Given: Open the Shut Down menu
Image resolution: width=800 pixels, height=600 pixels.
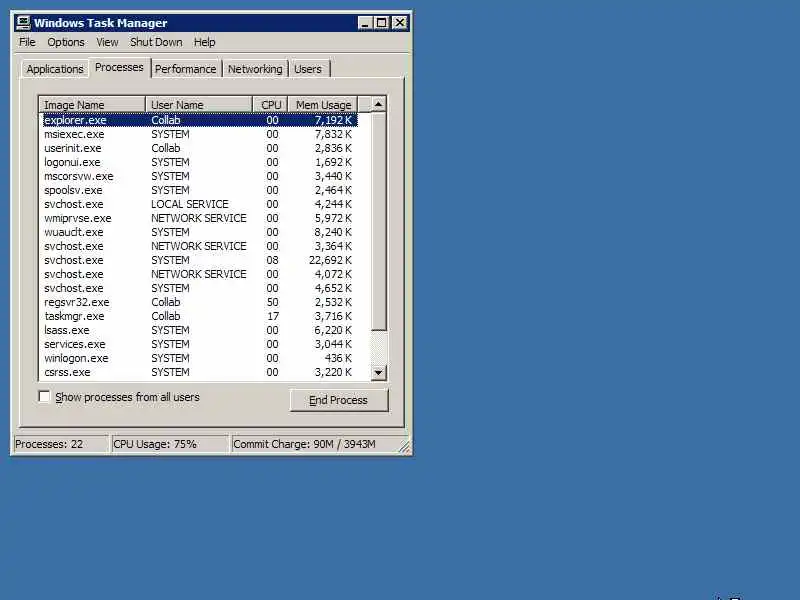Looking at the screenshot, I should click(156, 42).
